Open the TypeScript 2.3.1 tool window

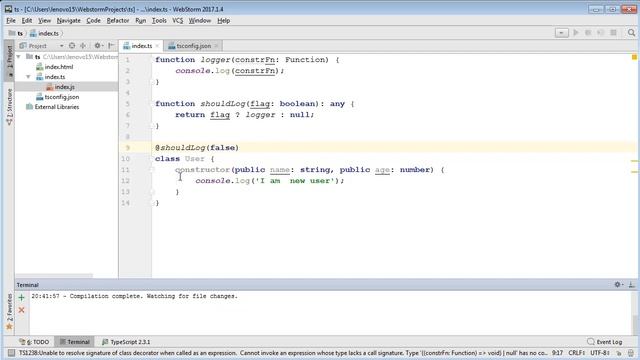pos(126,342)
